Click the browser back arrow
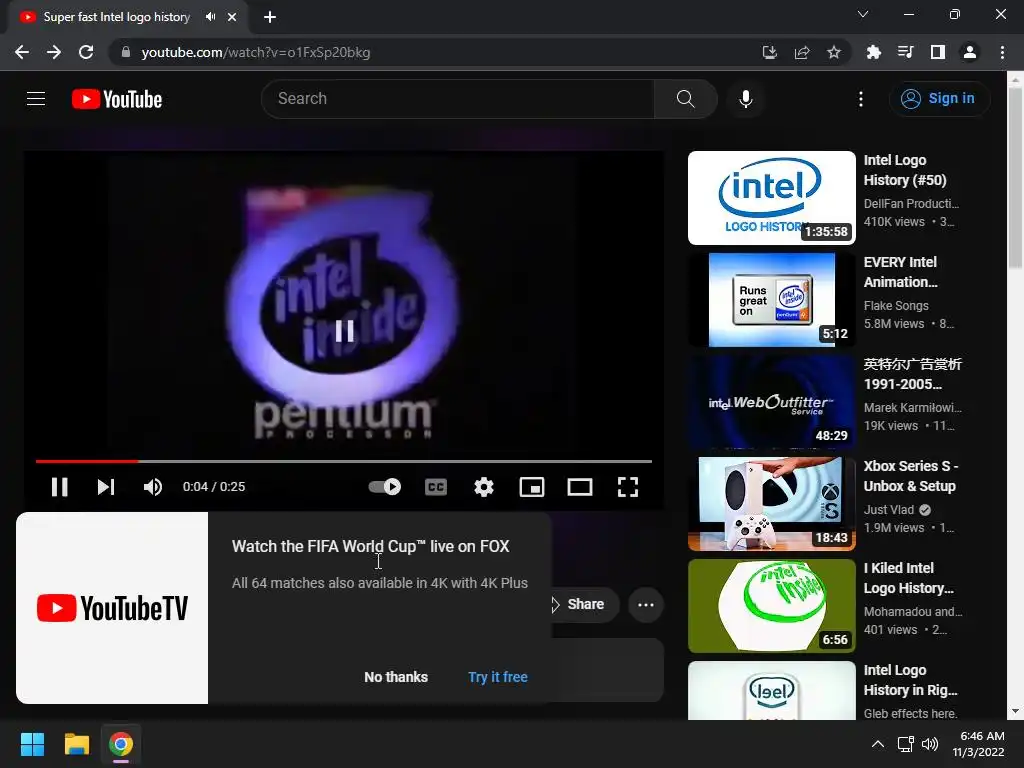The width and height of the screenshot is (1024, 768). point(22,52)
